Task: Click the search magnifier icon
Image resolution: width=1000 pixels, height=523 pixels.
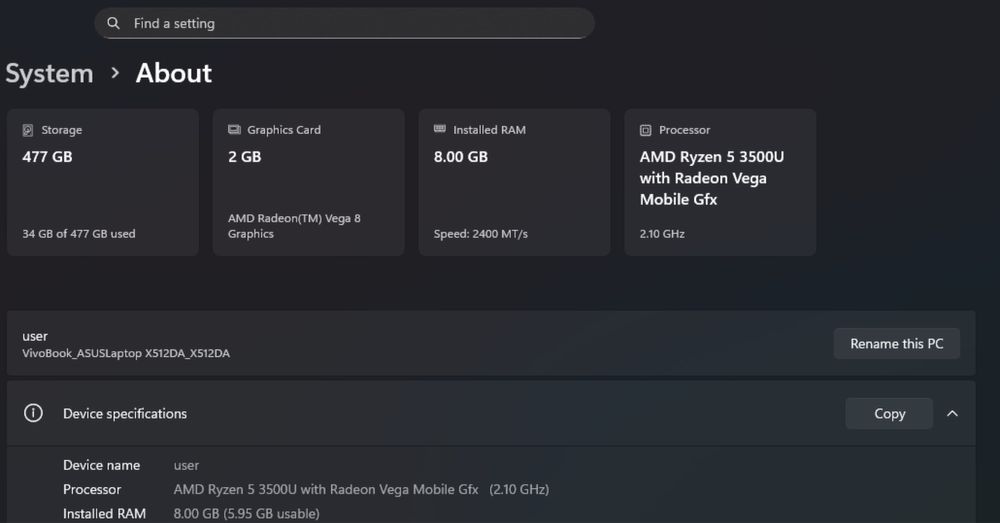Action: pyautogui.click(x=114, y=23)
